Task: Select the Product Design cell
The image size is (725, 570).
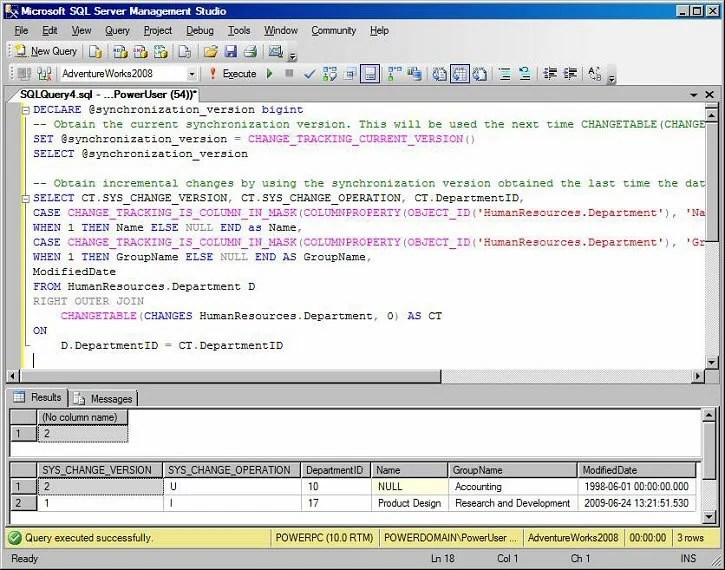Action: click(409, 503)
